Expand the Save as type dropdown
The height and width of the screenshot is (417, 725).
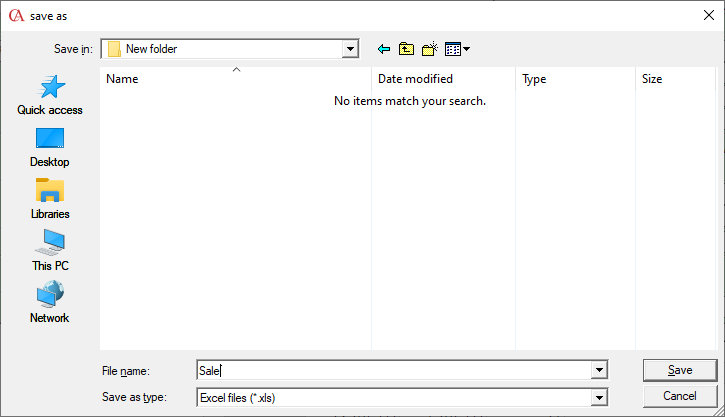click(x=599, y=398)
